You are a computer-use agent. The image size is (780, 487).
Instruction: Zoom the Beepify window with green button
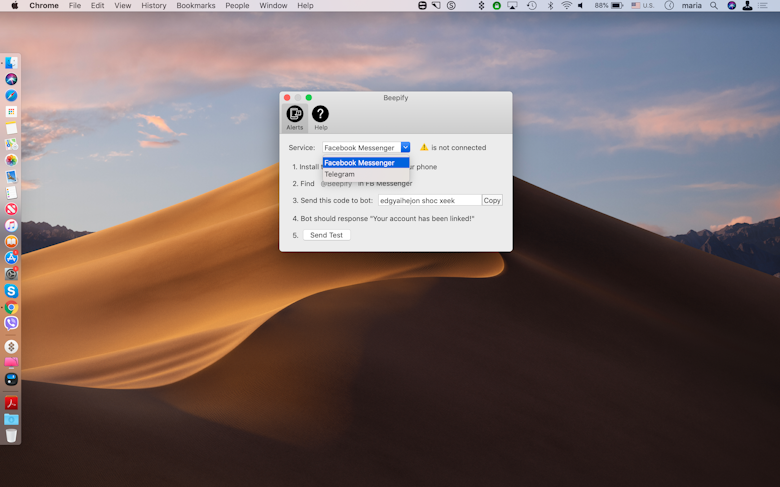(309, 97)
